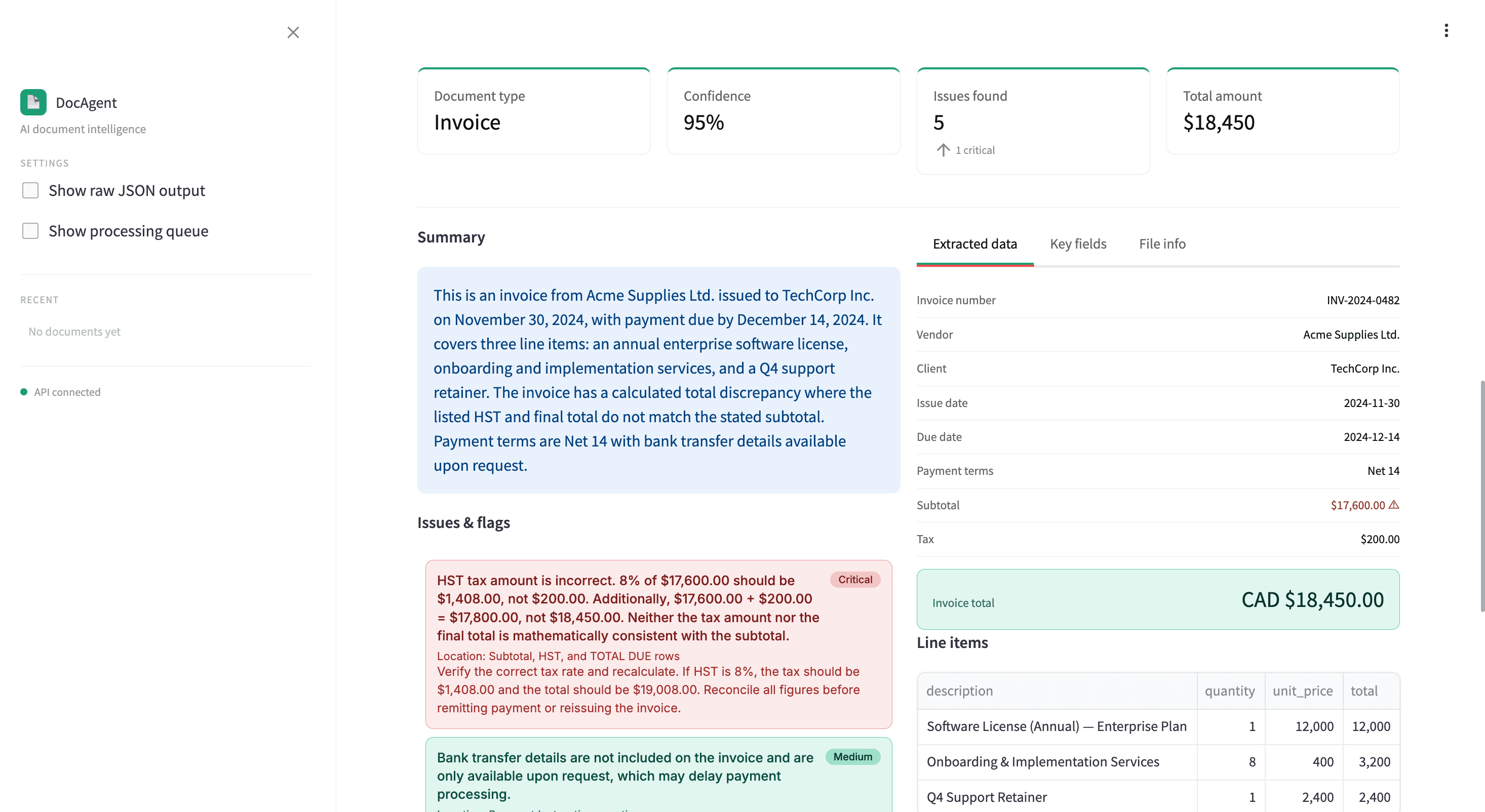Image resolution: width=1485 pixels, height=812 pixels.
Task: Click payment terms value Net 14
Action: (x=1383, y=471)
